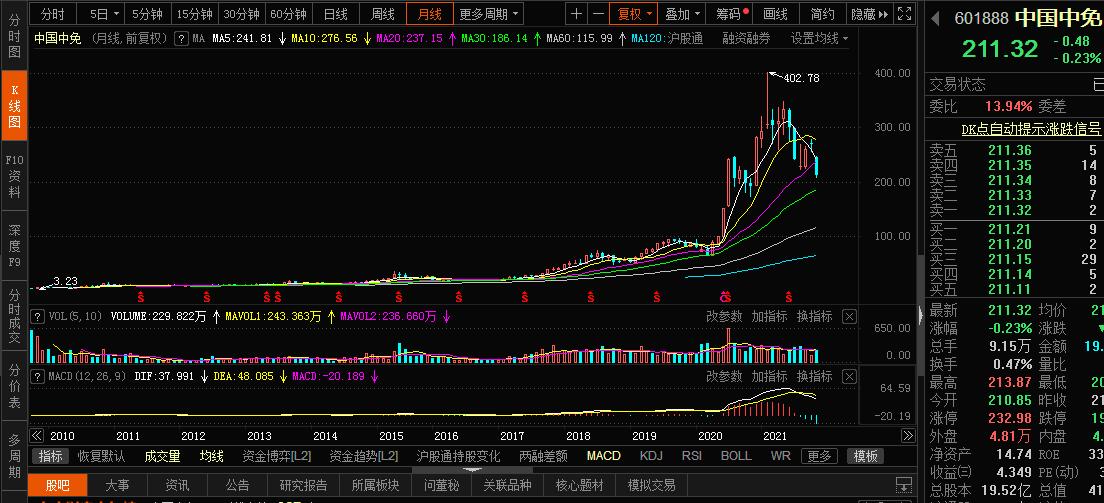
Task: Click 加指标 in the VOL panel
Action: (x=769, y=317)
